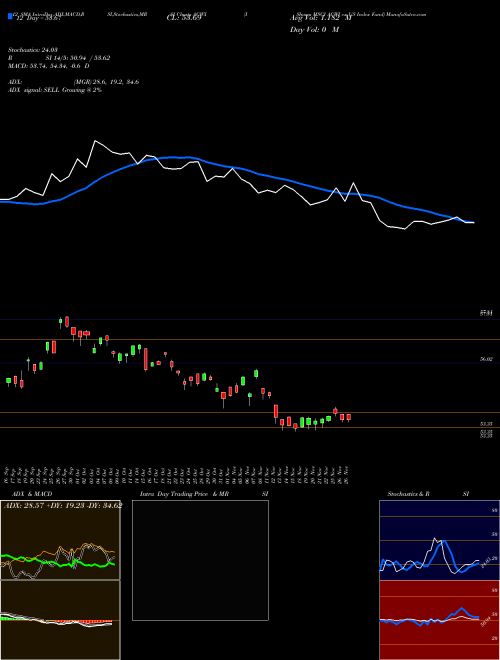Click the 'CL: 53.69' closing price label
This screenshot has width=500, height=660.
(x=182, y=19)
